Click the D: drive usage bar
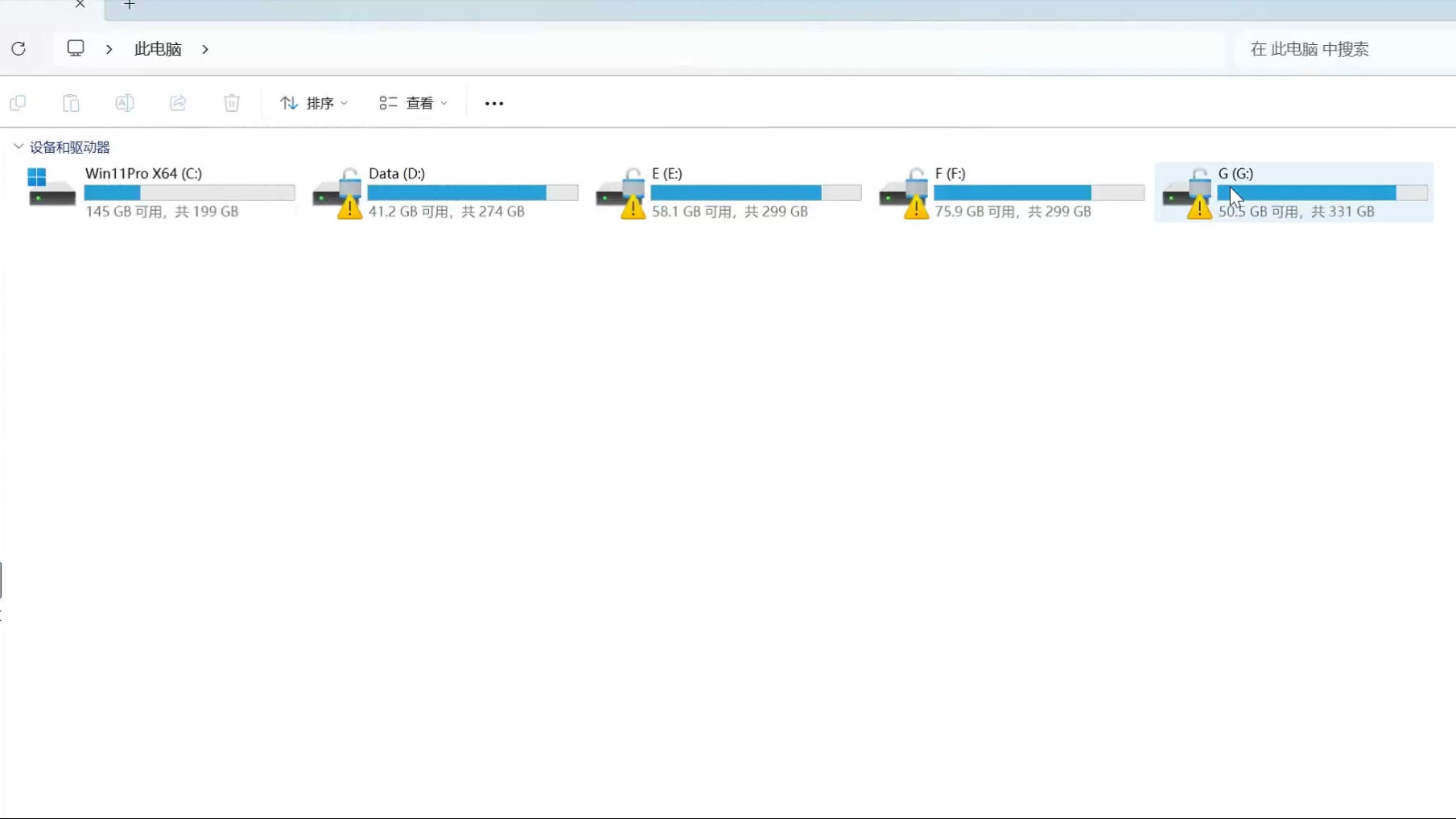 tap(472, 193)
